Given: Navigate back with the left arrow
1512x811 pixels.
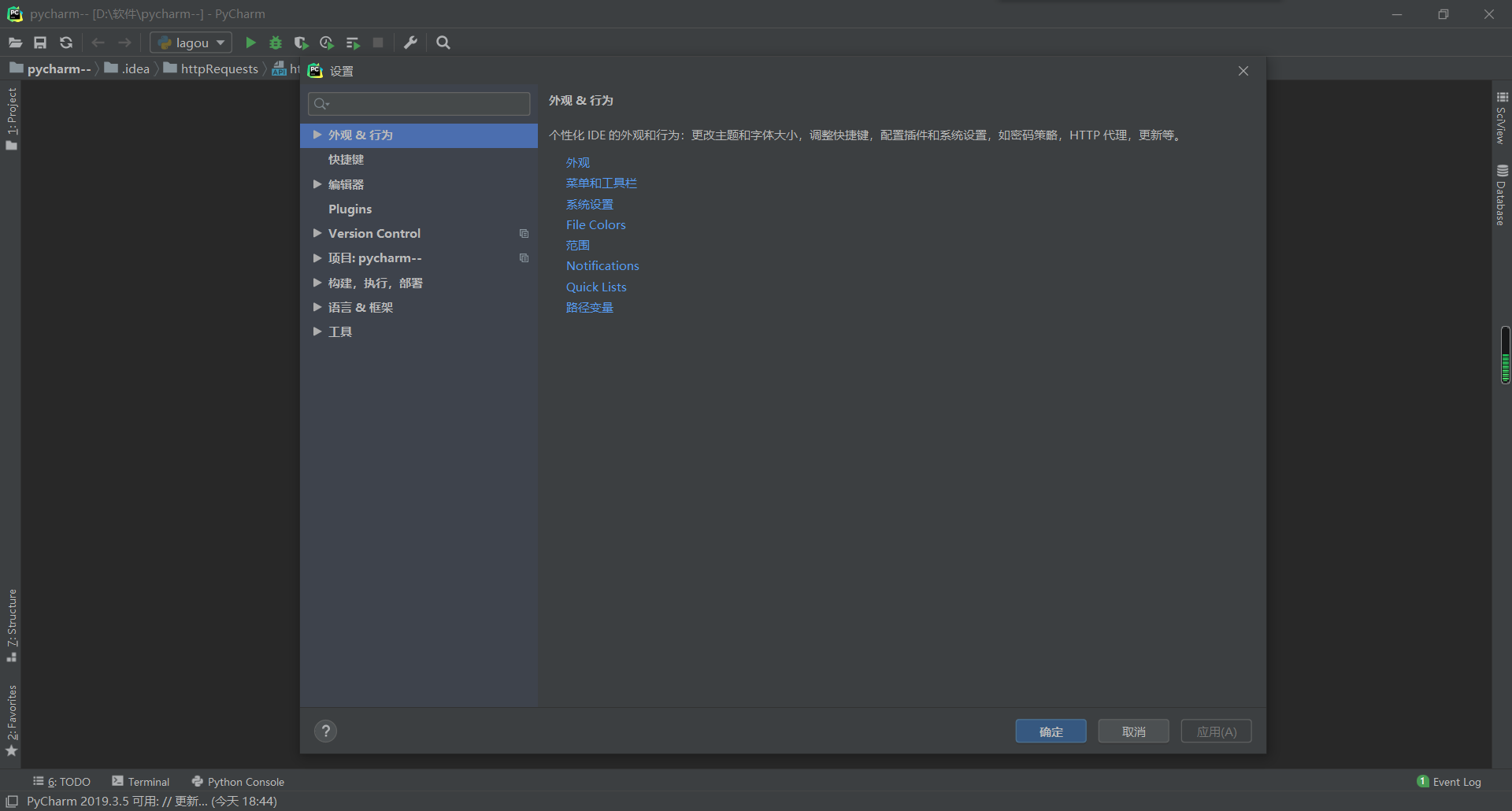Looking at the screenshot, I should coord(98,43).
